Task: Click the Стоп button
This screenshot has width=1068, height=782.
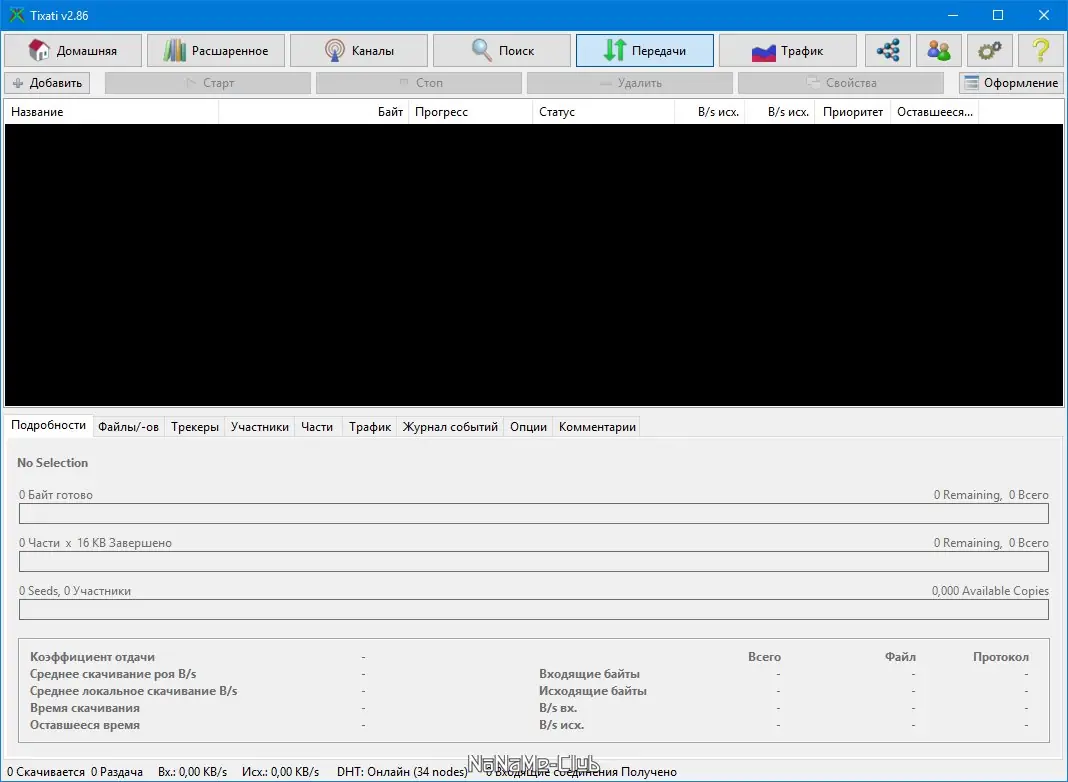Action: coord(419,83)
